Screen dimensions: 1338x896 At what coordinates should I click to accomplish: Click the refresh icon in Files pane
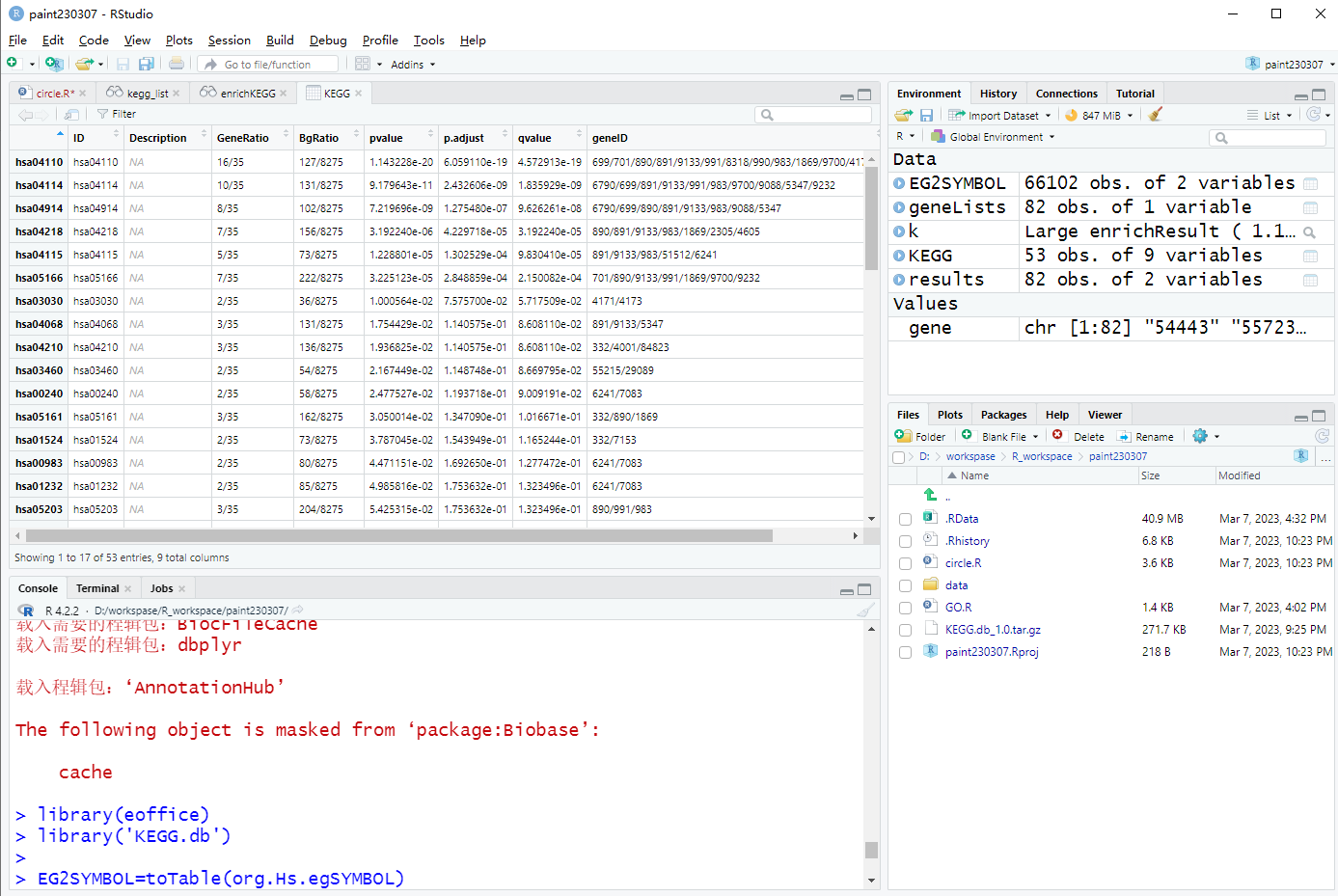[1322, 436]
